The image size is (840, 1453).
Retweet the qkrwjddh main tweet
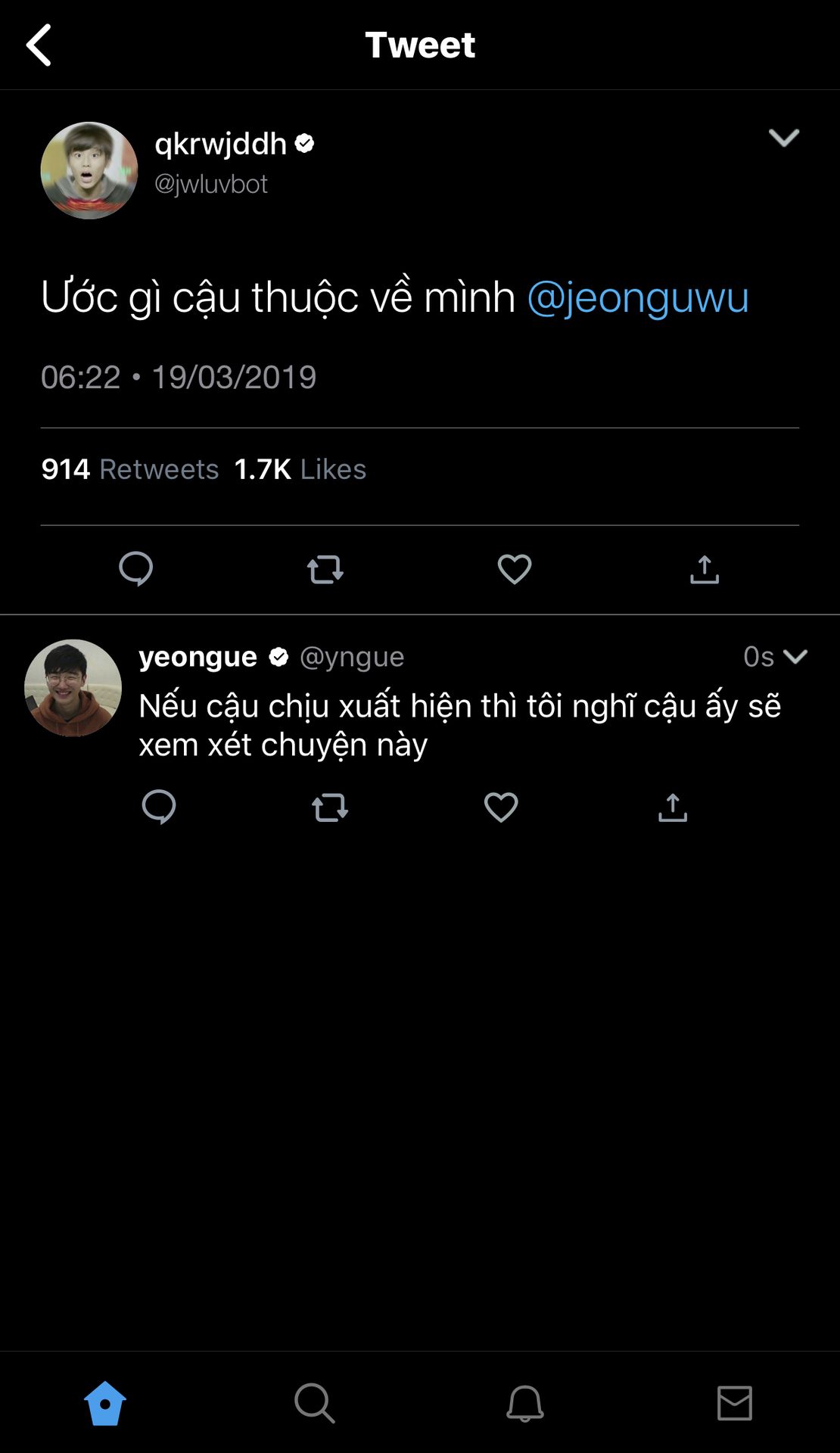click(x=325, y=569)
